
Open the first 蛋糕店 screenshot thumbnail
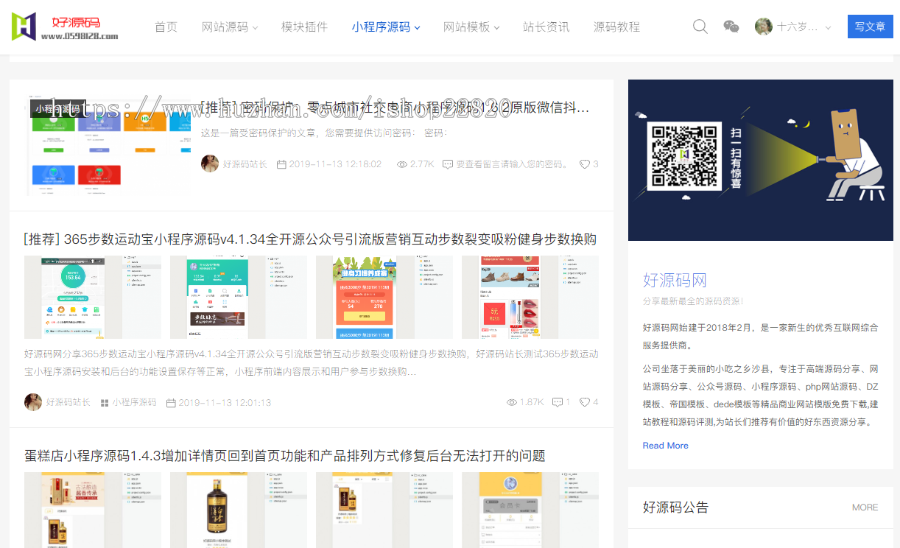92,510
